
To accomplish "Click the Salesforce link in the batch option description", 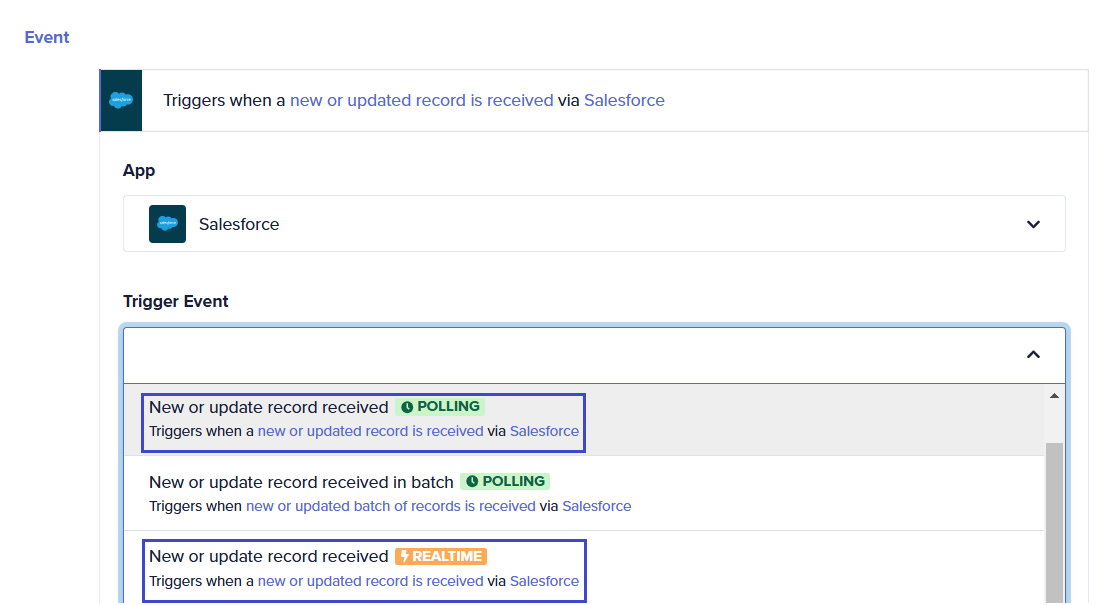I will (x=597, y=506).
